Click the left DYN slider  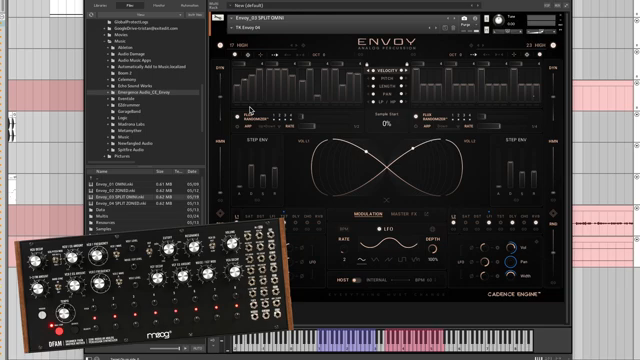pos(220,96)
